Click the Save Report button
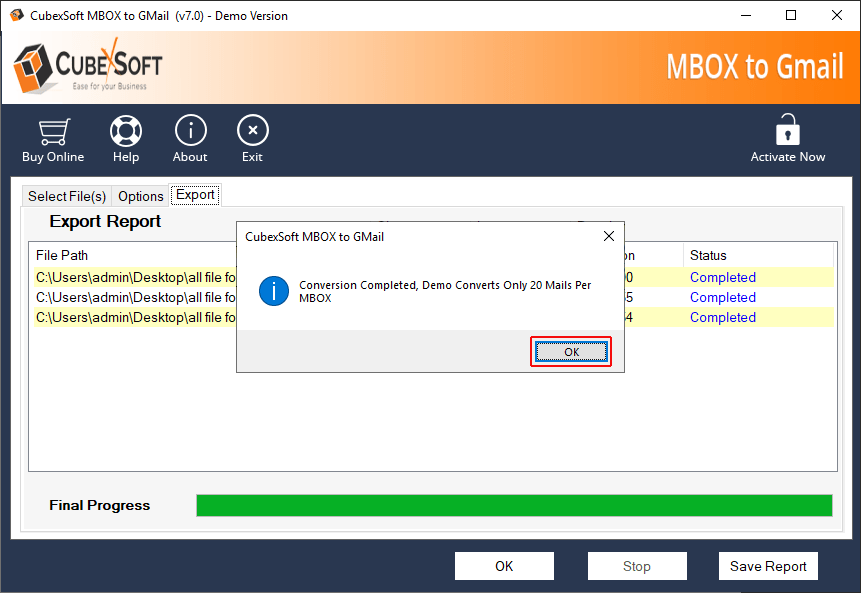The width and height of the screenshot is (861, 593). 768,566
